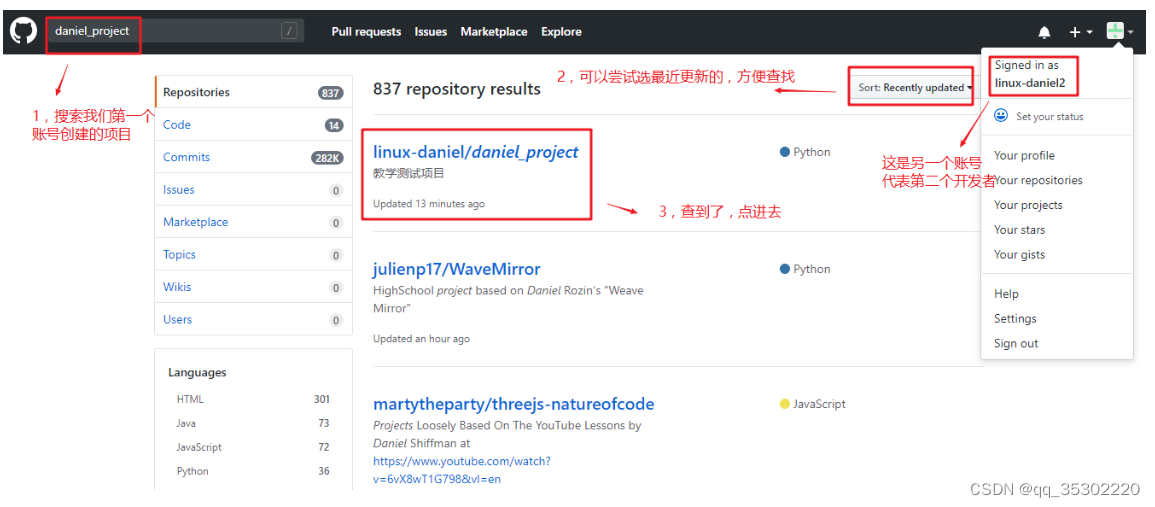Open Explore in top navigation

[561, 32]
